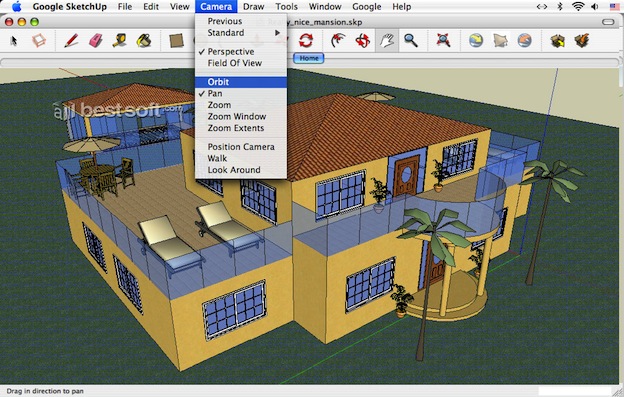
Task: Choose the Make Component tool
Action: coord(39,41)
